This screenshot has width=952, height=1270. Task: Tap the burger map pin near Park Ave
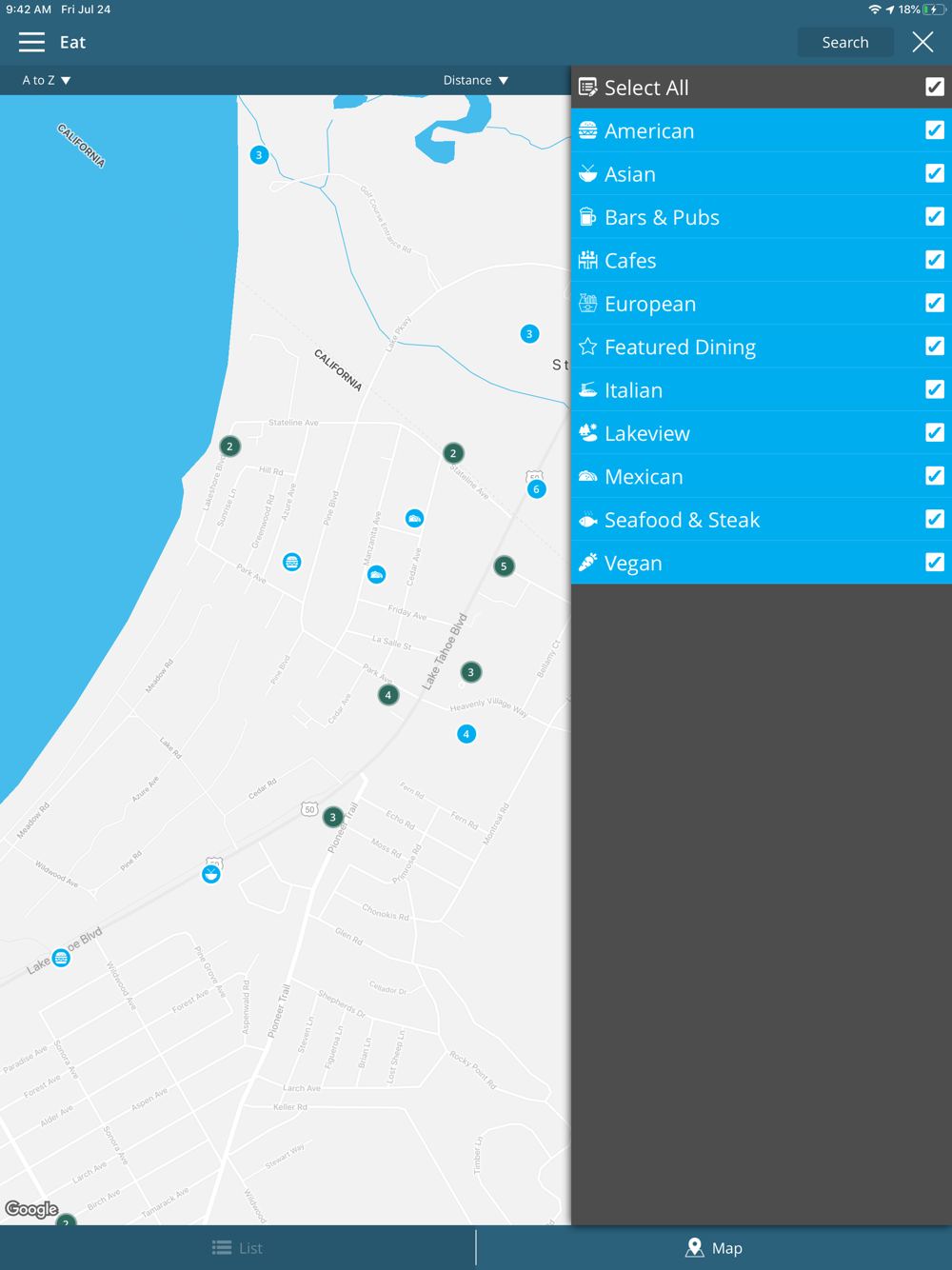pos(292,562)
